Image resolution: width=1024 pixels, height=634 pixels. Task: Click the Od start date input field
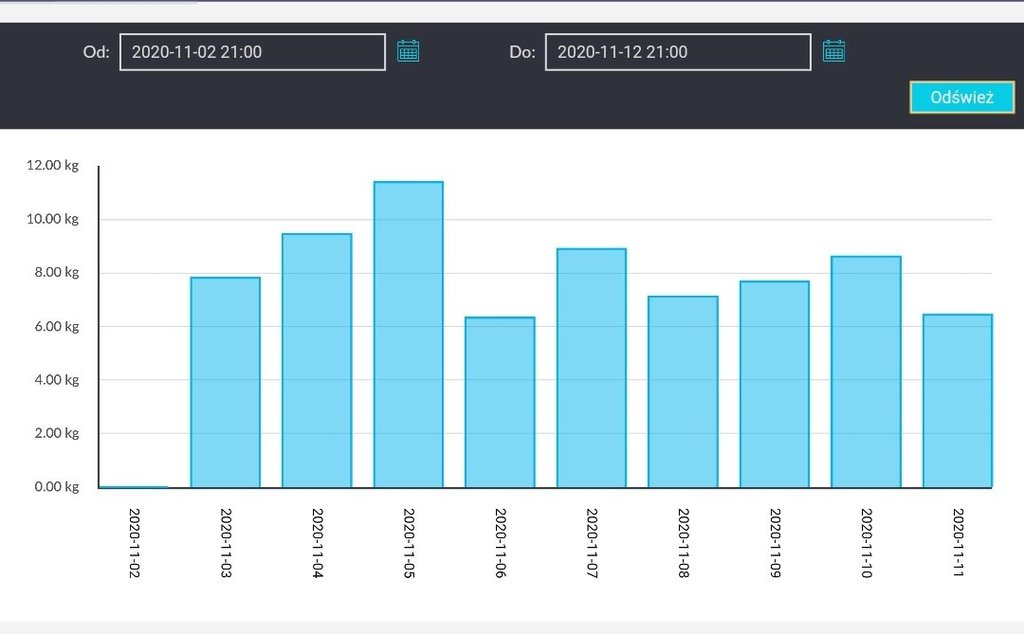pyautogui.click(x=252, y=52)
